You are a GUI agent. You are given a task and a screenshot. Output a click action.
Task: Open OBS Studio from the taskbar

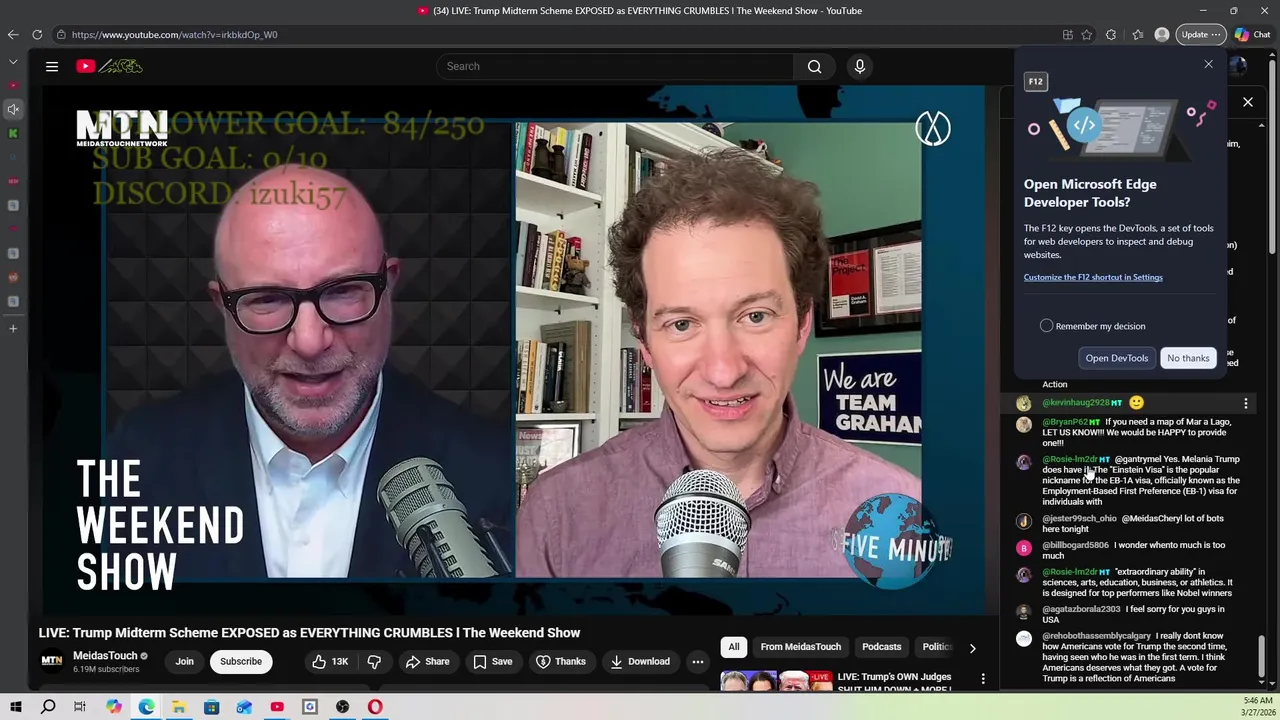coord(343,707)
